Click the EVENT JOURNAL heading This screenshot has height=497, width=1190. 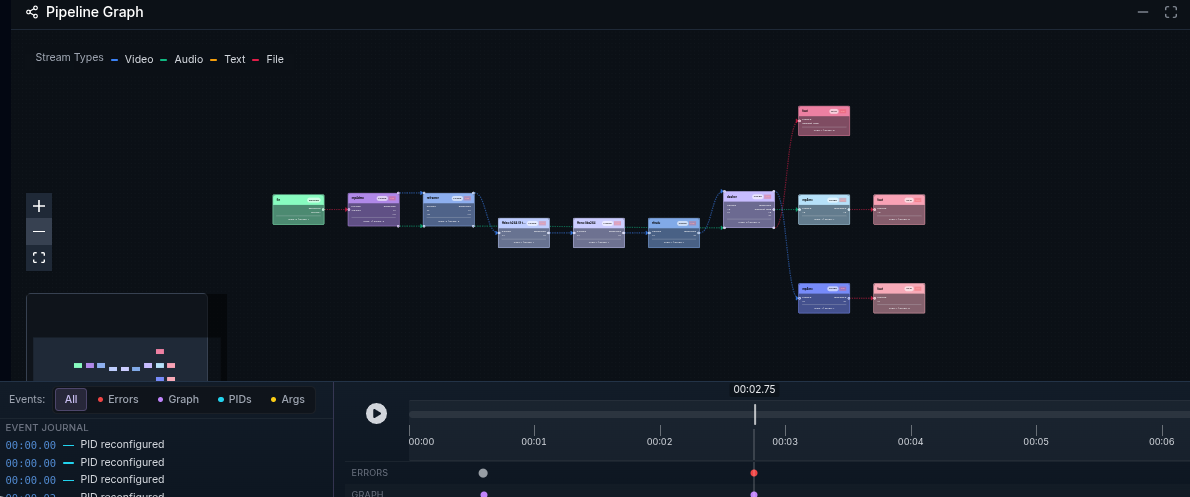(x=47, y=427)
